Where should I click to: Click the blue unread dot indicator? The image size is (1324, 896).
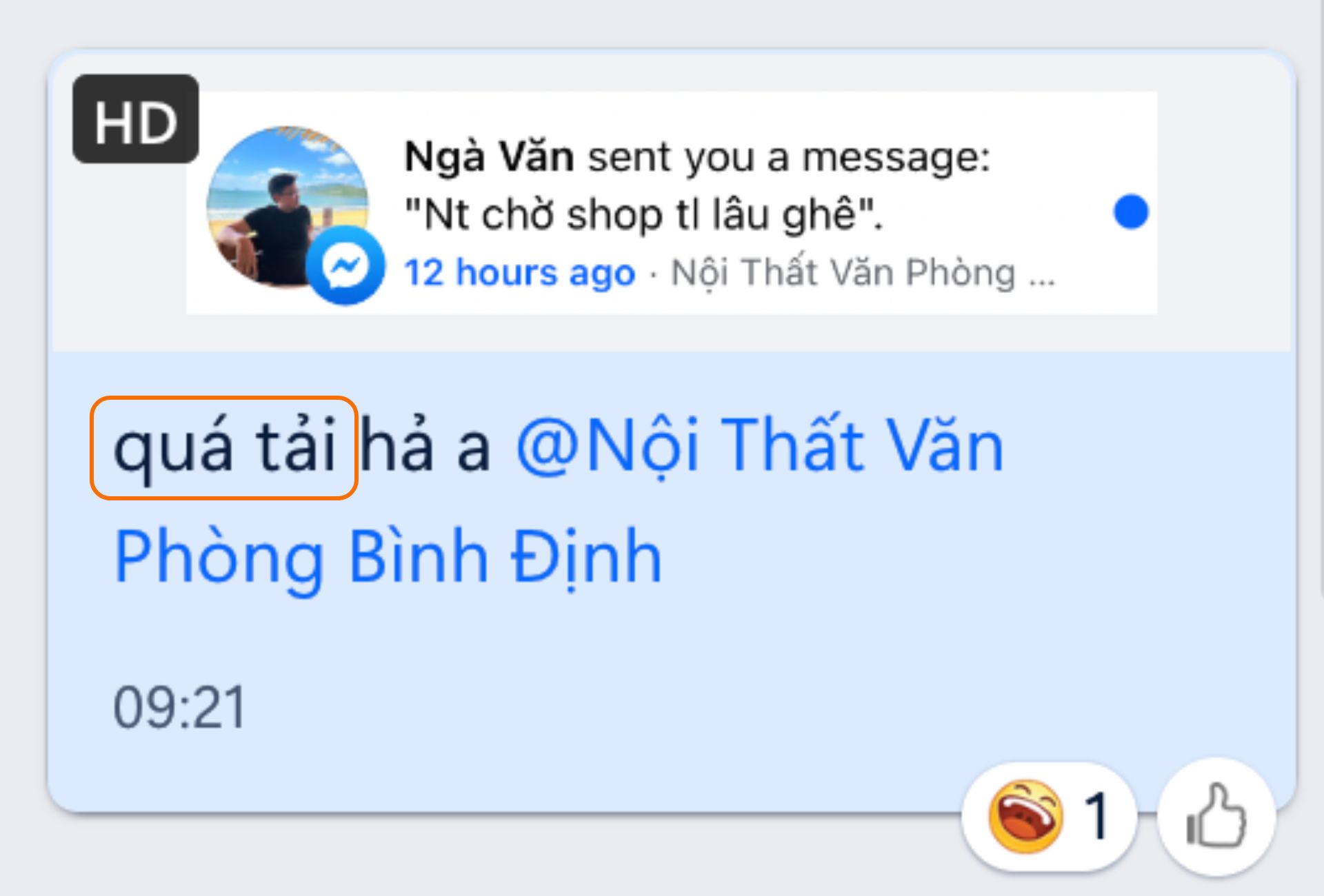point(1131,212)
